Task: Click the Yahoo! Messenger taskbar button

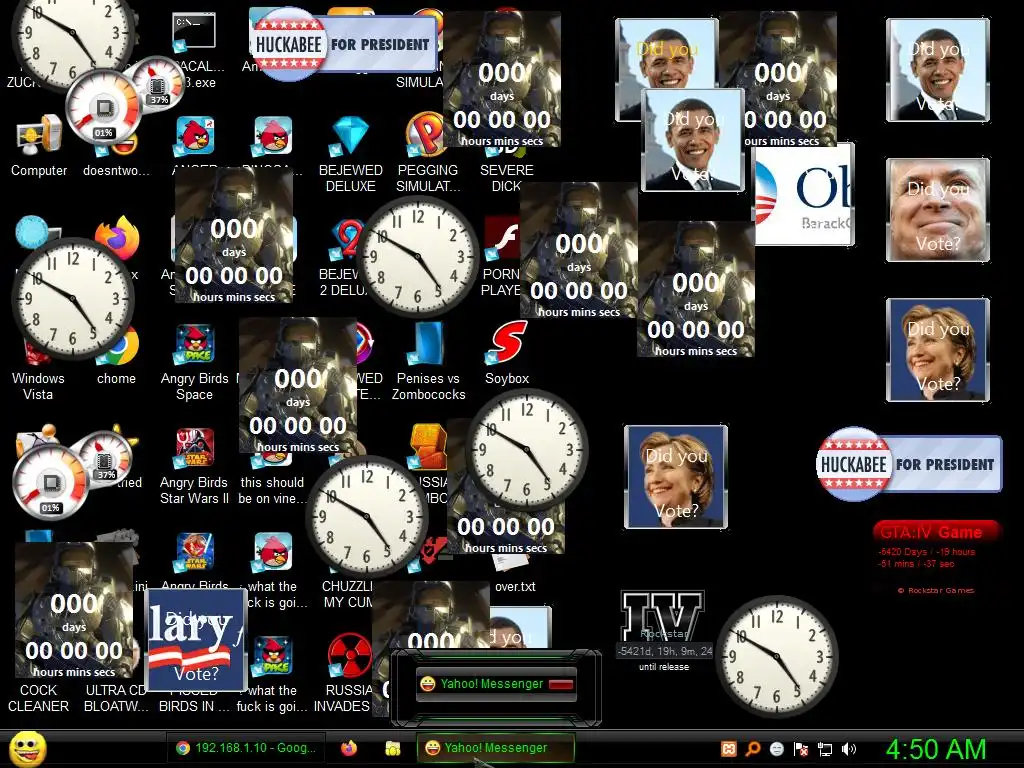Action: 495,748
